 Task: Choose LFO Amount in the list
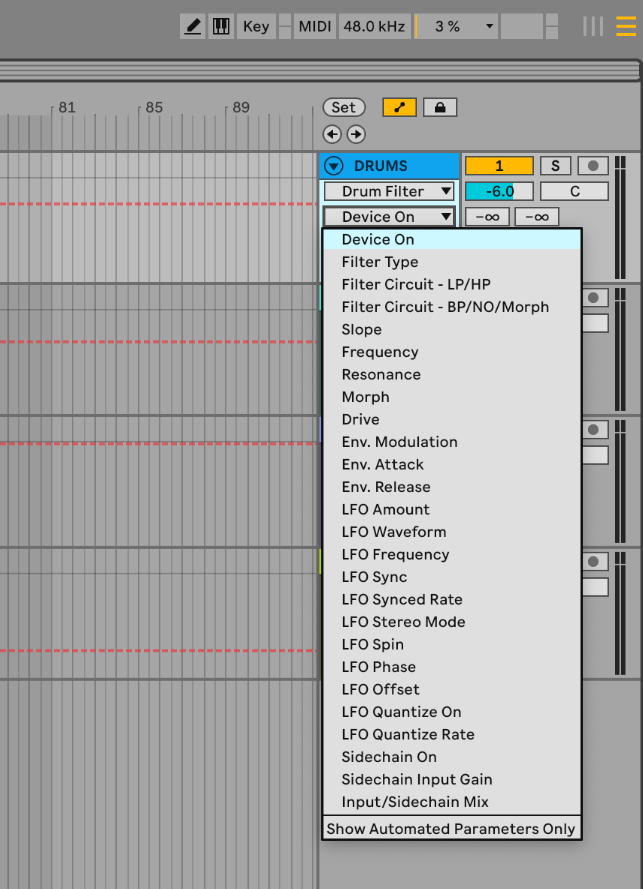(x=385, y=509)
